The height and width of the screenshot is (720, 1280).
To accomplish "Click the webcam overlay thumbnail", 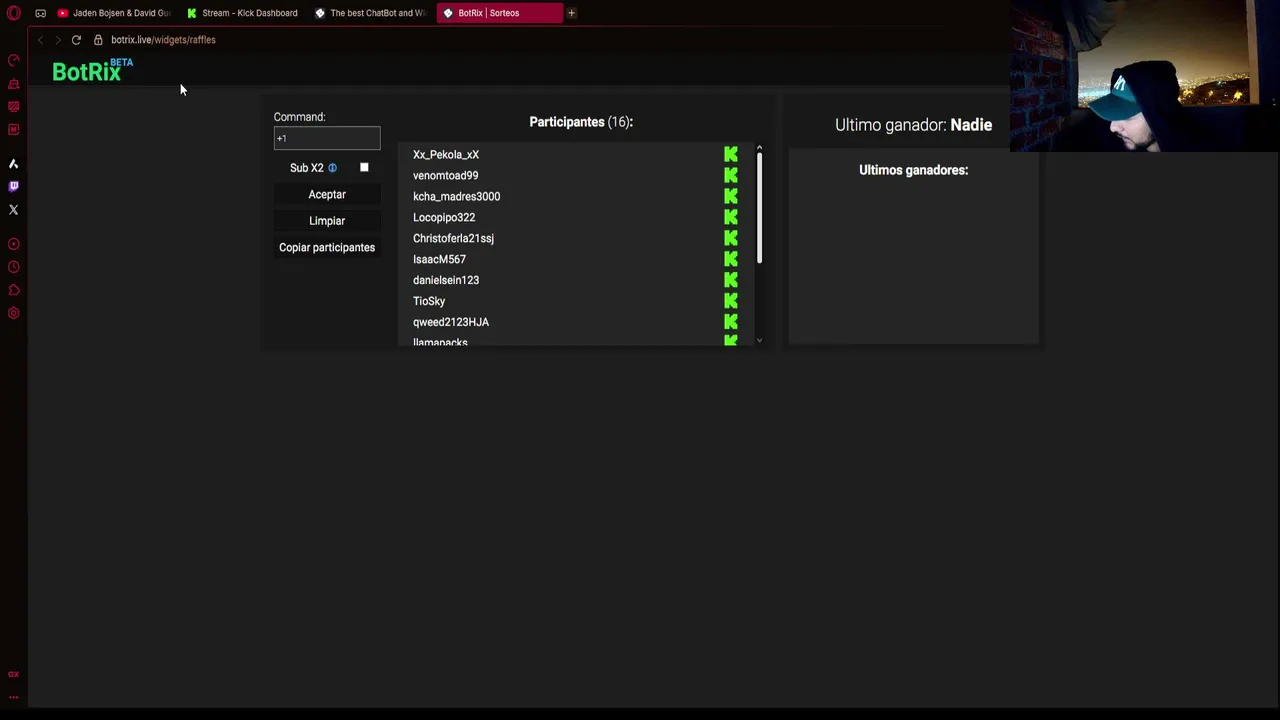I will [1144, 76].
